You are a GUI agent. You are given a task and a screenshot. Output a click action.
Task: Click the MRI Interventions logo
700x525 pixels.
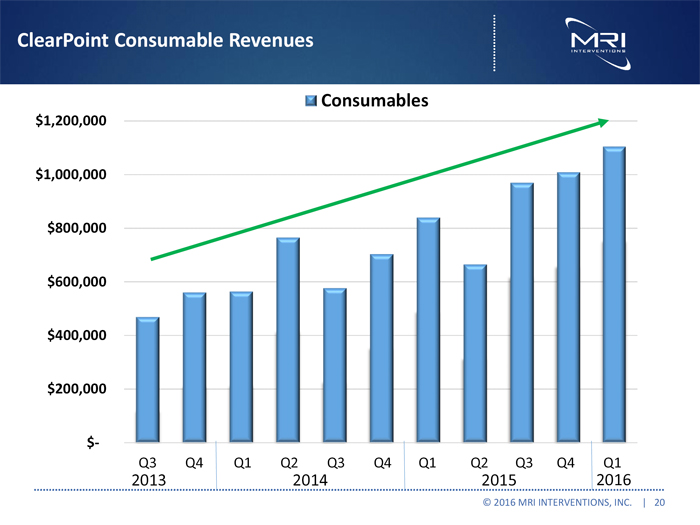coord(596,40)
